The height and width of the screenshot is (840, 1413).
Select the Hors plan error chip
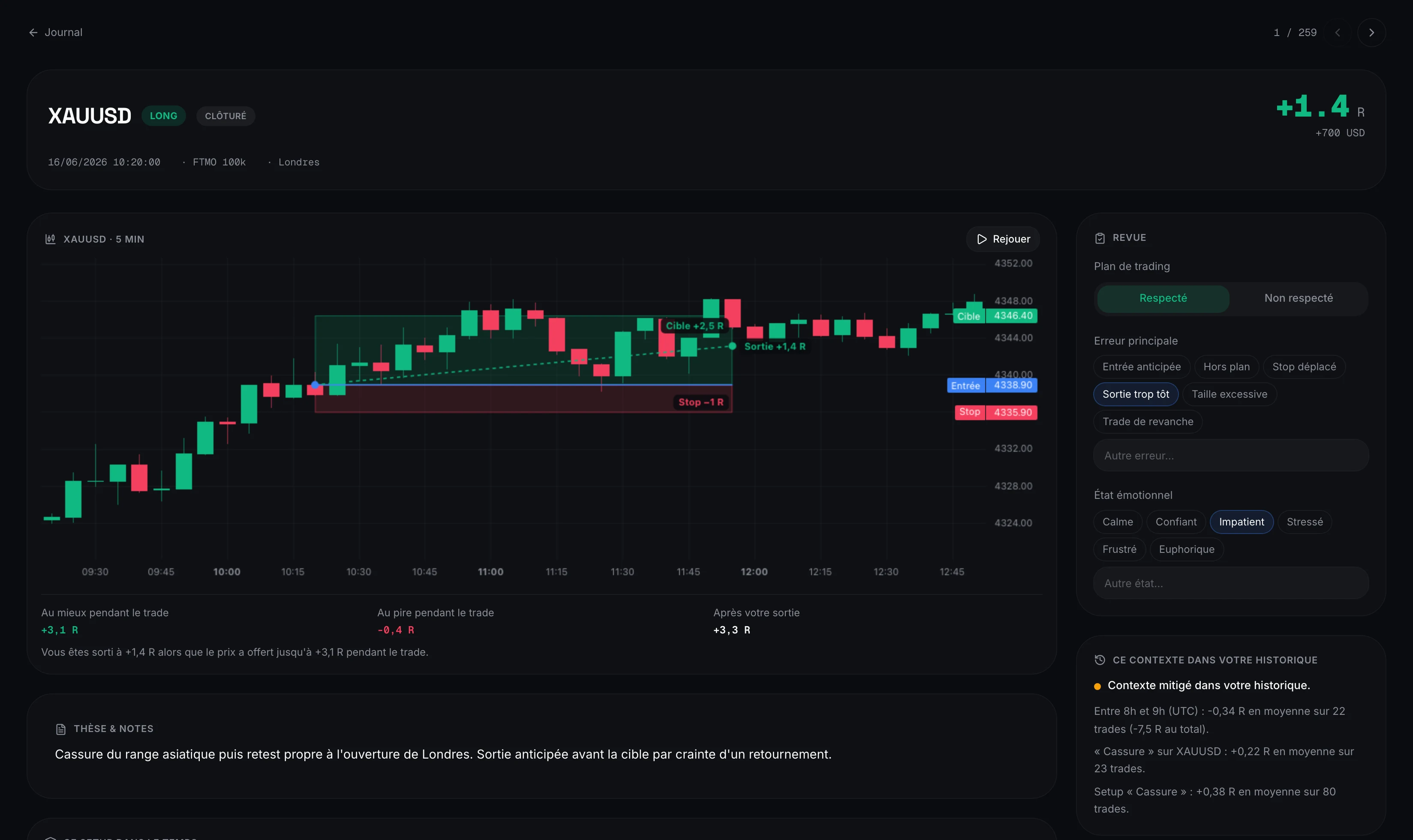coord(1226,367)
